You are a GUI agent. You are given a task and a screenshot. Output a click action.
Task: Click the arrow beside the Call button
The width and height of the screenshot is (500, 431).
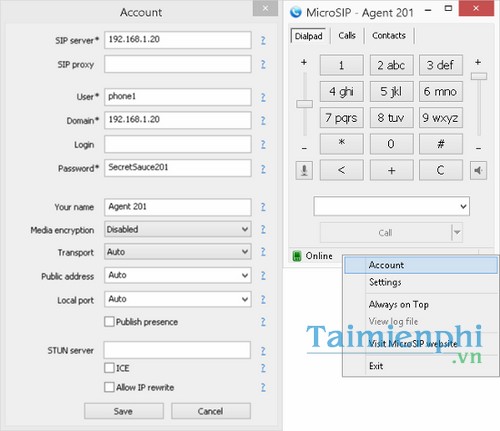[x=457, y=232]
